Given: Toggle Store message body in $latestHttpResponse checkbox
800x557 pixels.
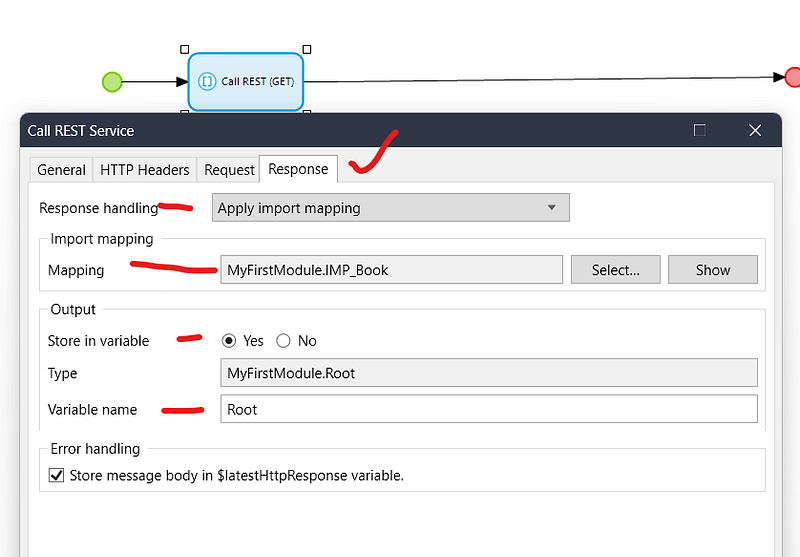Looking at the screenshot, I should (x=57, y=476).
